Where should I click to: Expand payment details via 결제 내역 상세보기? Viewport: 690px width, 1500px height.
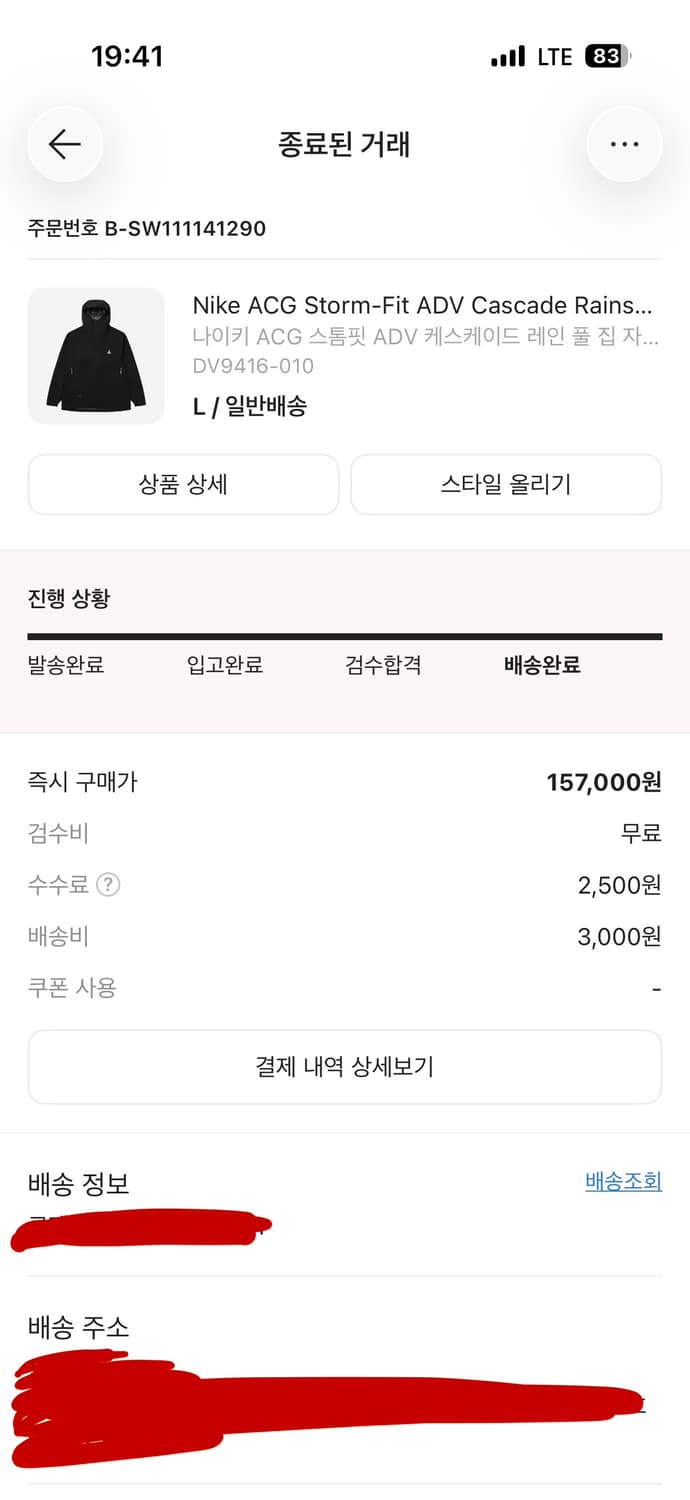pyautogui.click(x=345, y=1066)
